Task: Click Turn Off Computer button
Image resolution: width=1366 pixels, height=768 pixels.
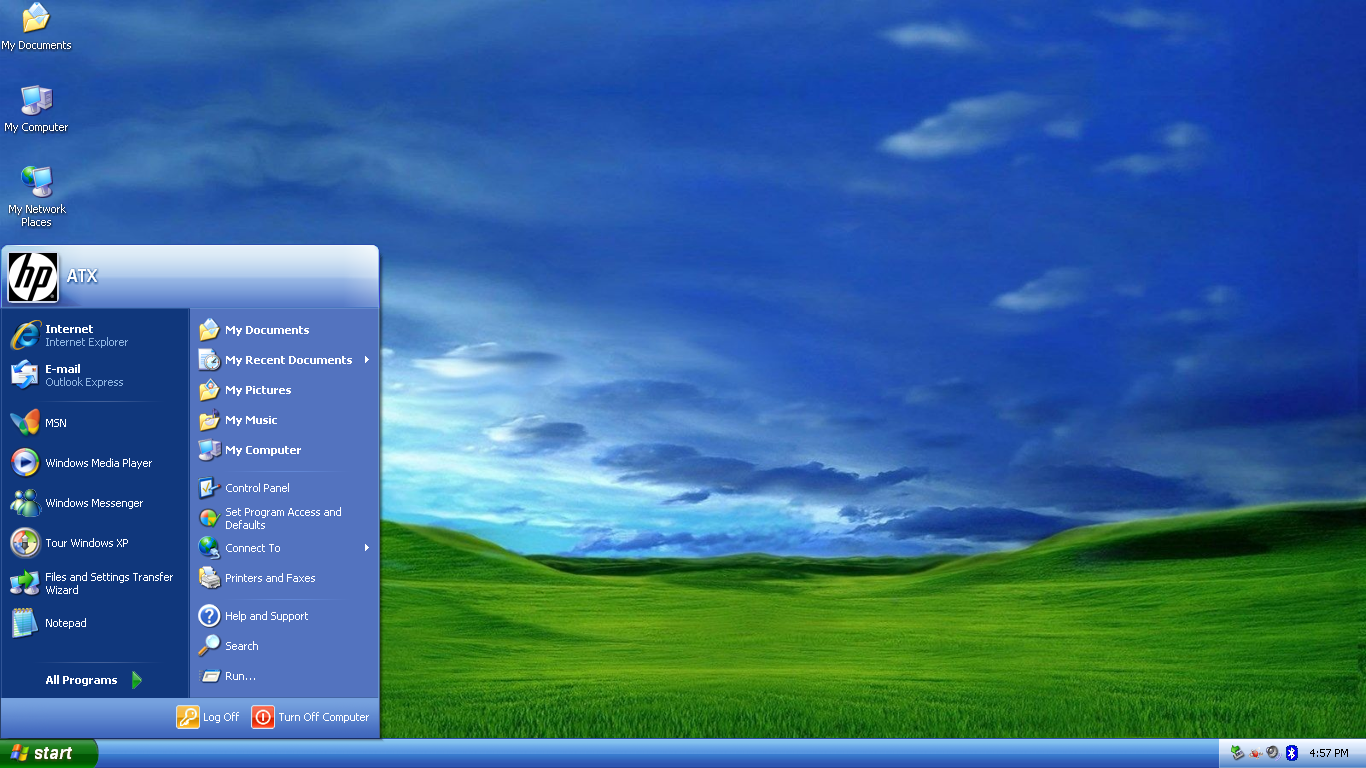Action: click(310, 717)
